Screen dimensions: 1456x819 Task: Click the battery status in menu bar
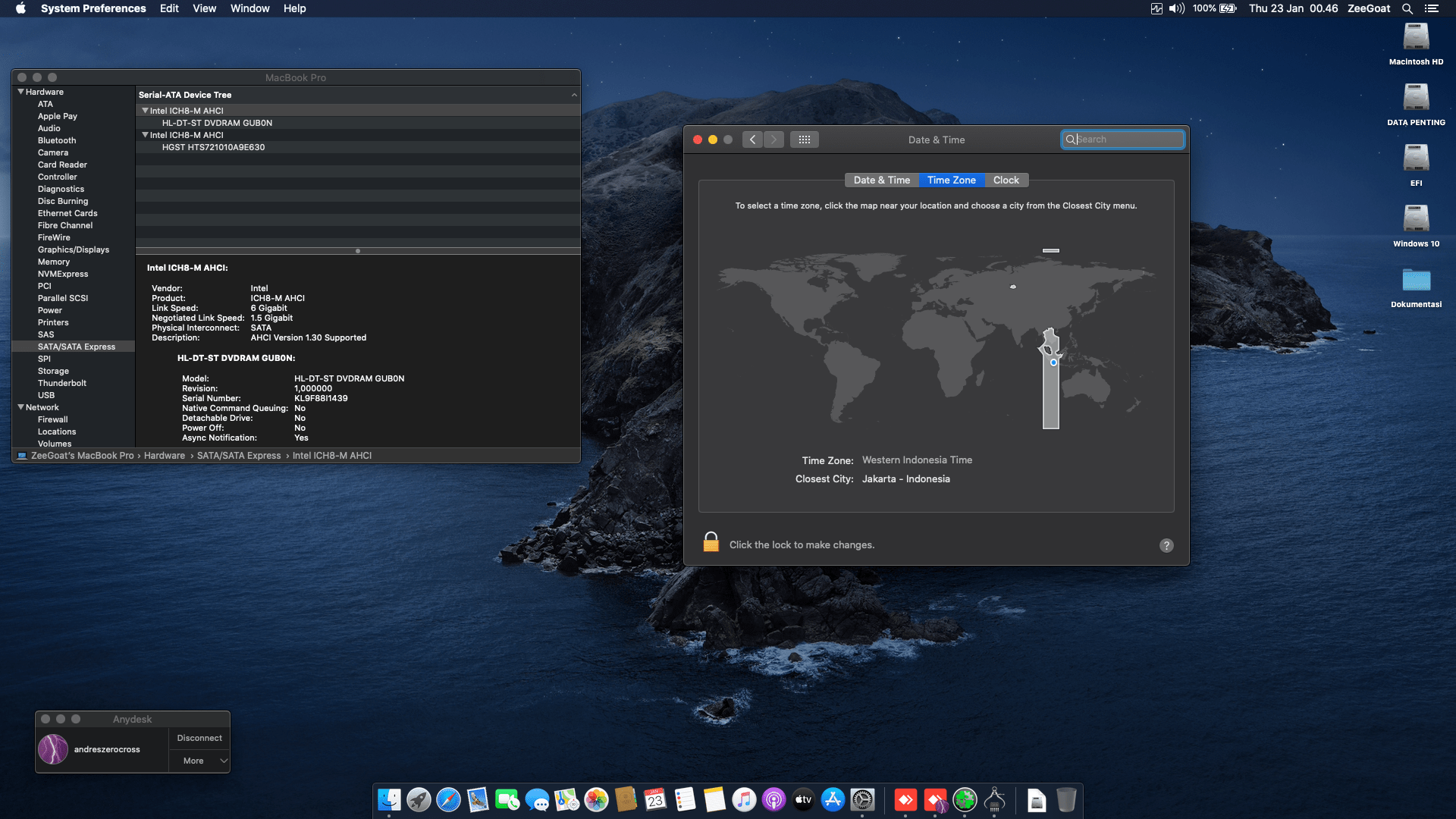point(1214,8)
